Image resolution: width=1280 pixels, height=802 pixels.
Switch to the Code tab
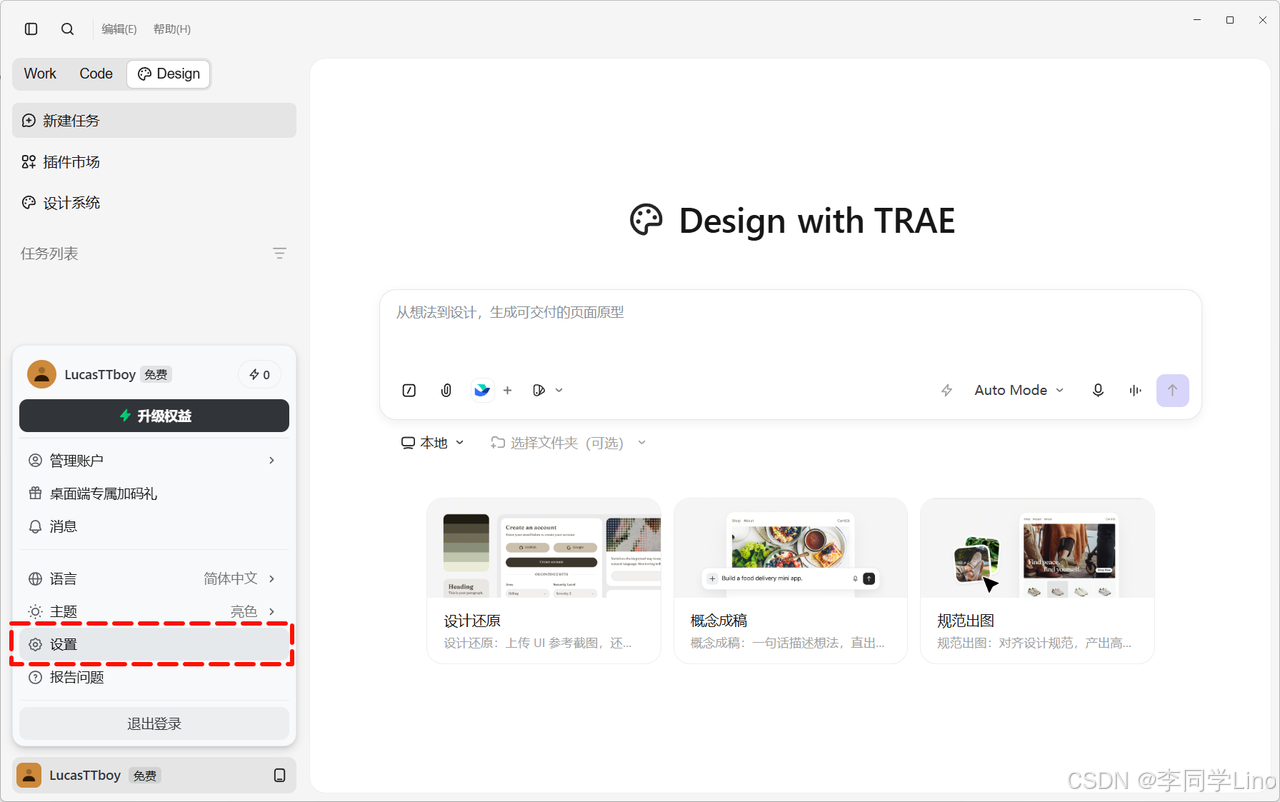pyautogui.click(x=96, y=73)
